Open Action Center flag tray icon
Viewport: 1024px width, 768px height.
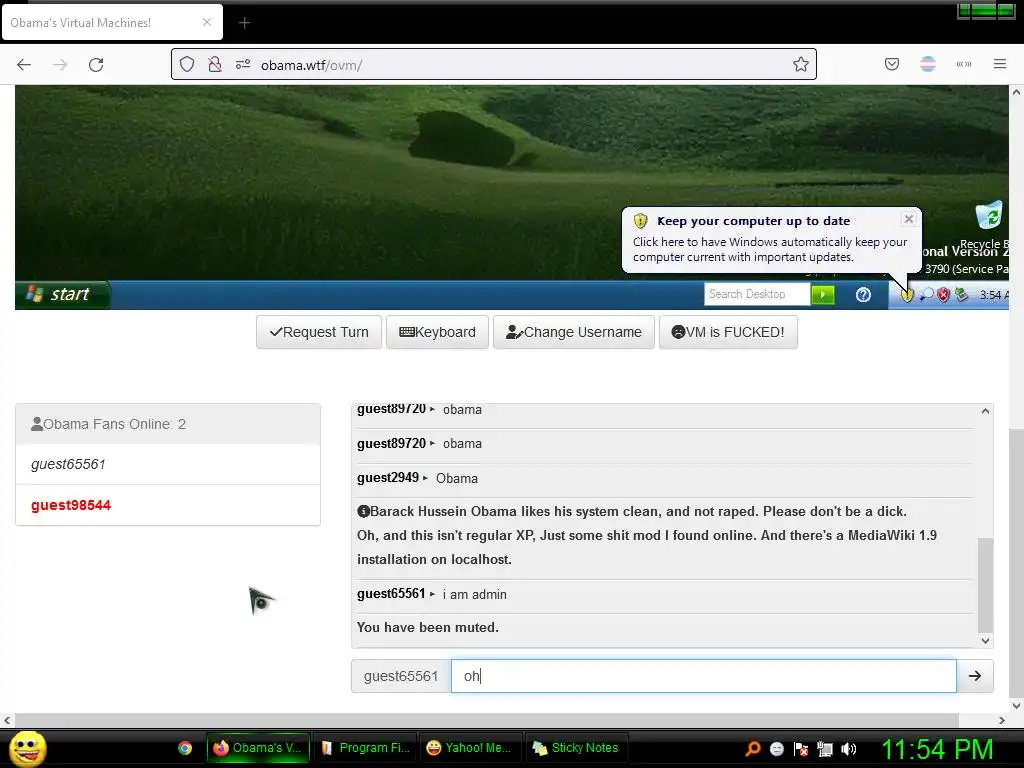[x=801, y=749]
